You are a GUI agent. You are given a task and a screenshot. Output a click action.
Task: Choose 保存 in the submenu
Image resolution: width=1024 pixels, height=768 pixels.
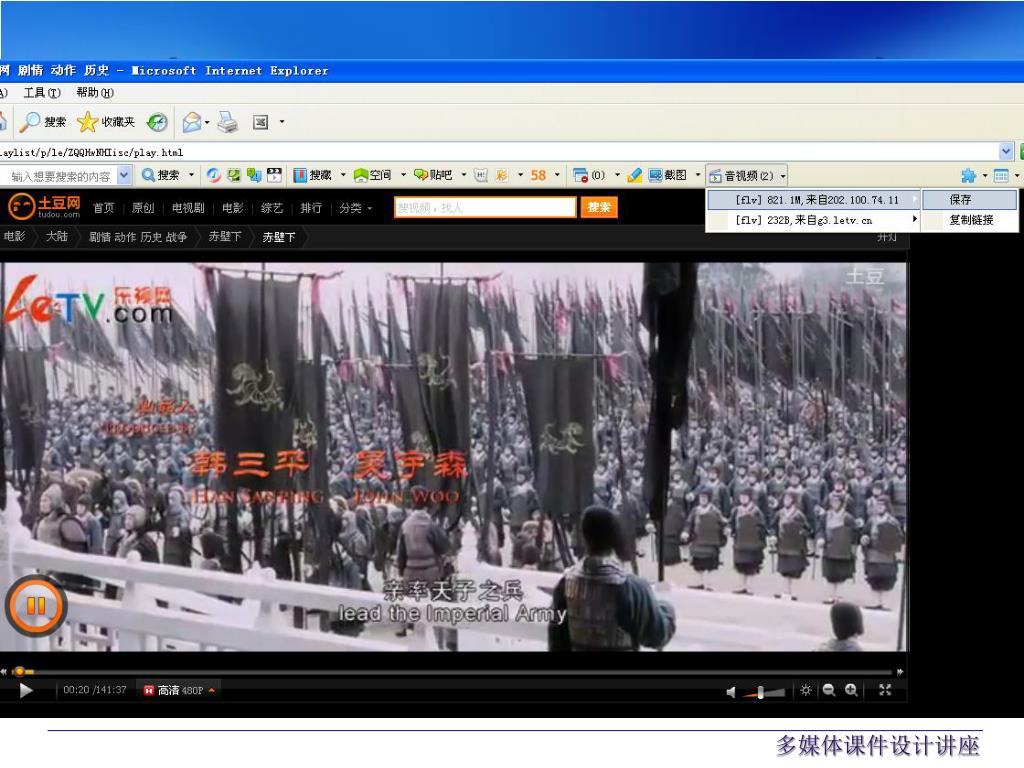pyautogui.click(x=970, y=200)
